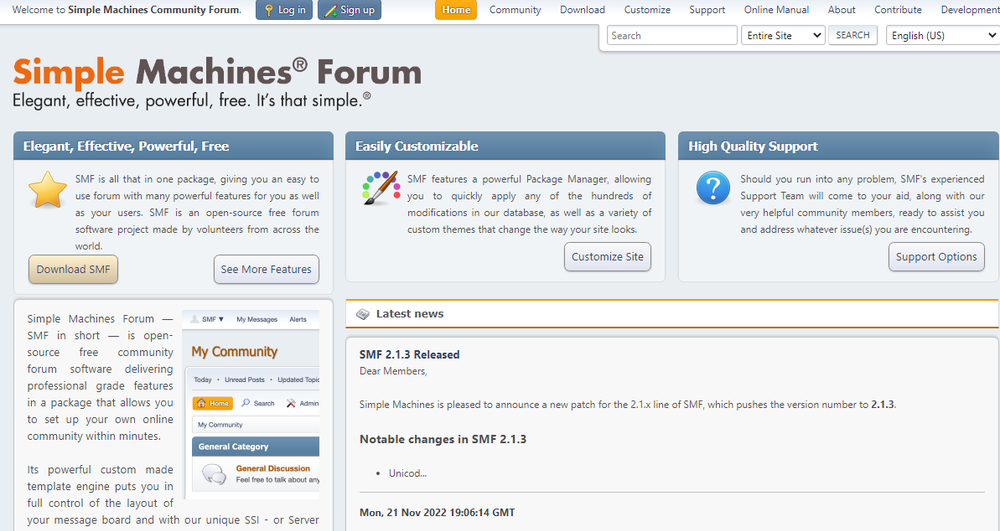Click the Latest news icon

363,314
